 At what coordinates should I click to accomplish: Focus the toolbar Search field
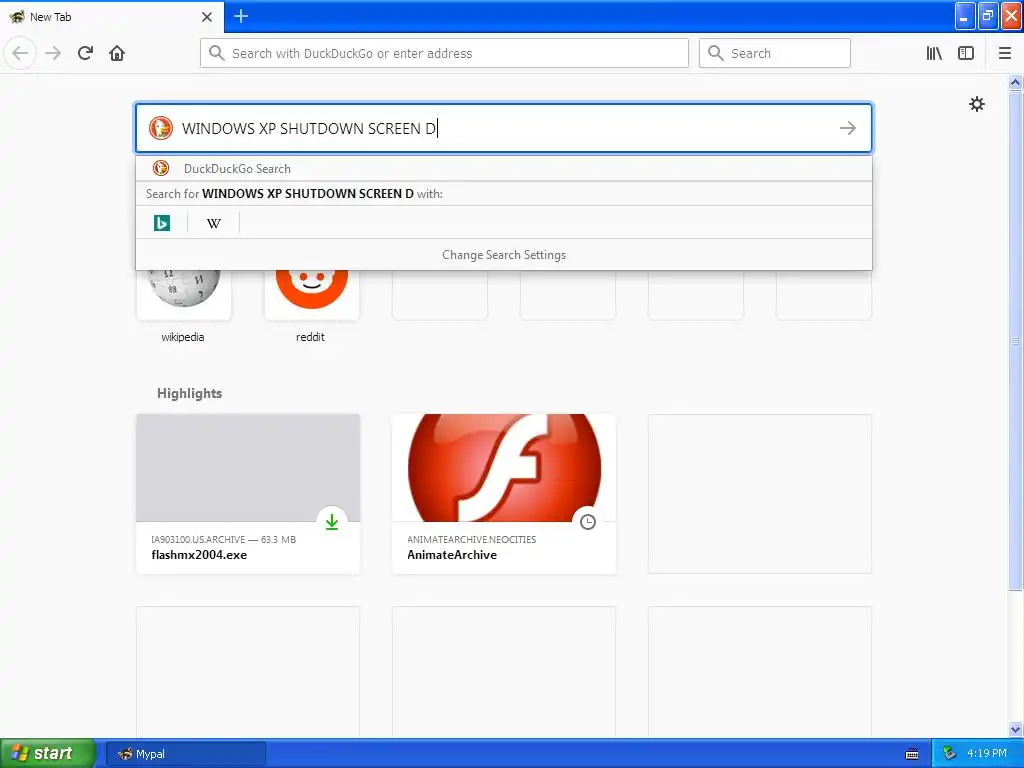[775, 54]
